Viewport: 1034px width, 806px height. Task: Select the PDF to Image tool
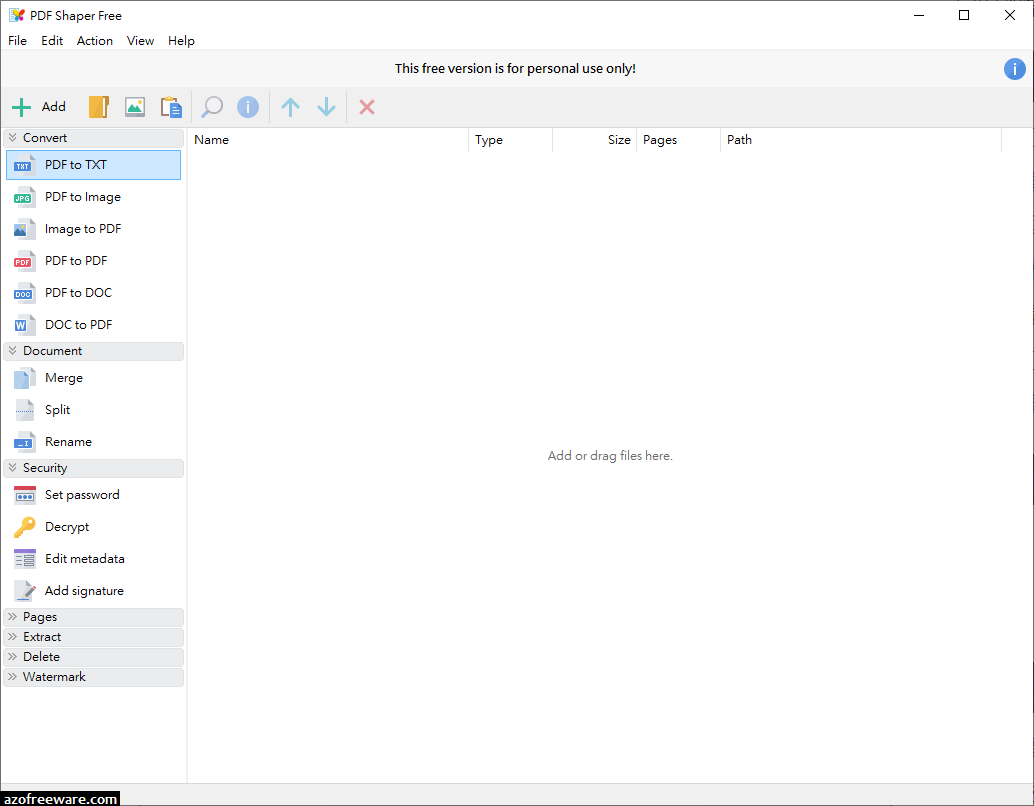[x=94, y=197]
